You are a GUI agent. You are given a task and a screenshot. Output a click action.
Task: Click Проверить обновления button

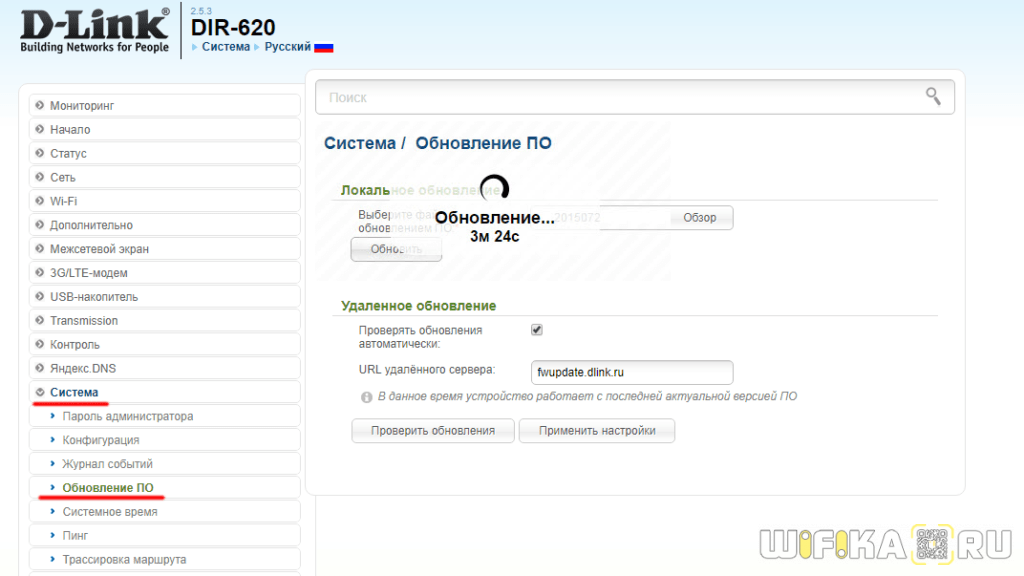coord(433,430)
